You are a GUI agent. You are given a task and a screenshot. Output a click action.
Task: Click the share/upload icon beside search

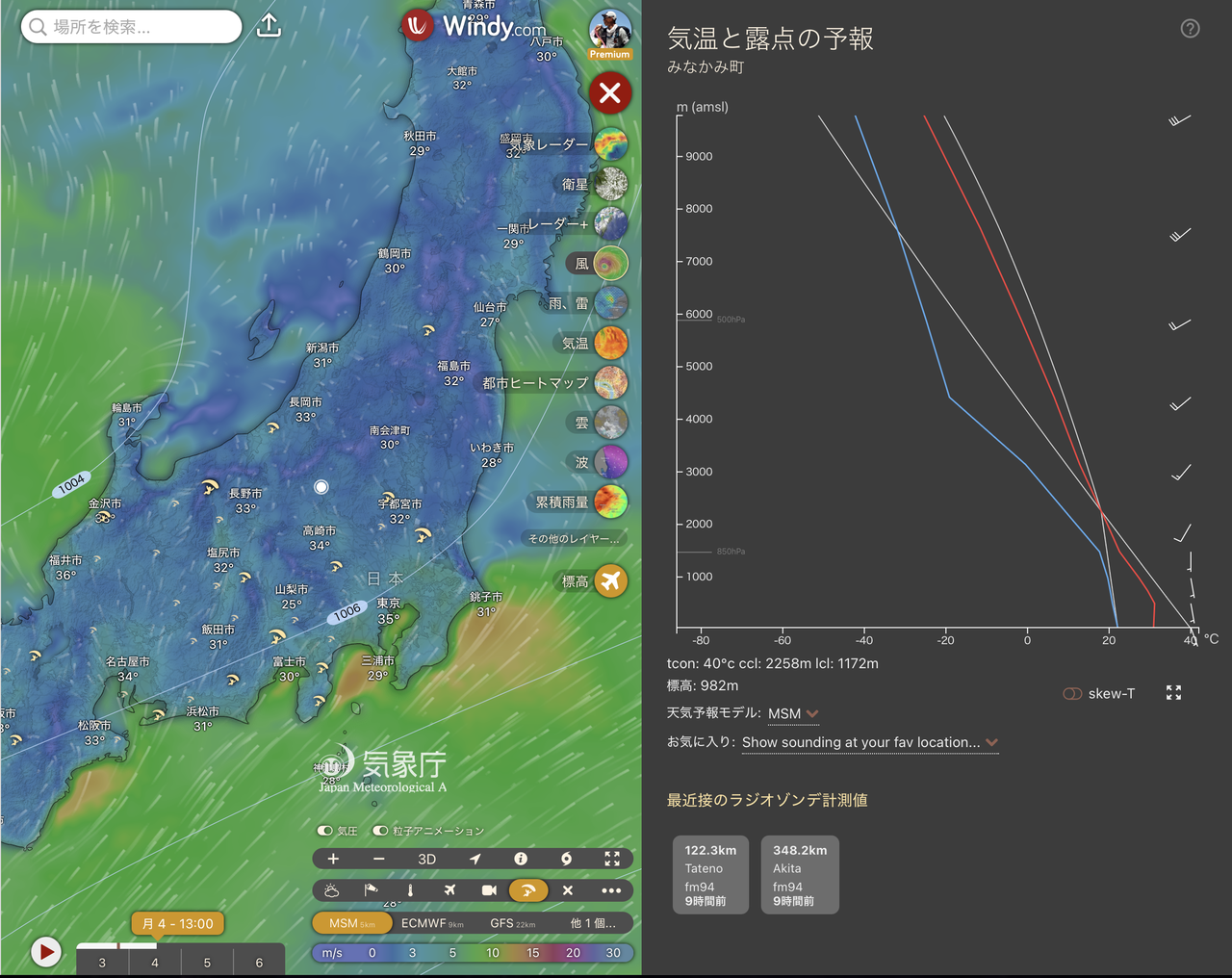click(x=269, y=26)
